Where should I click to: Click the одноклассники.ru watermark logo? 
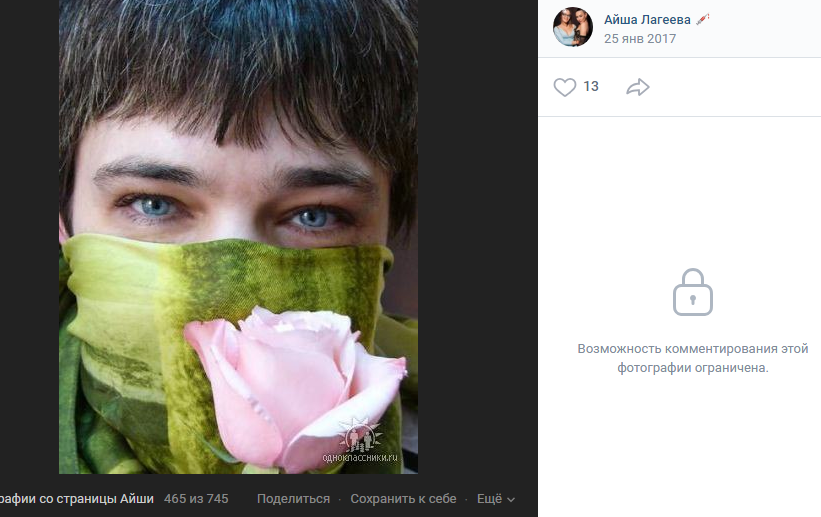360,441
